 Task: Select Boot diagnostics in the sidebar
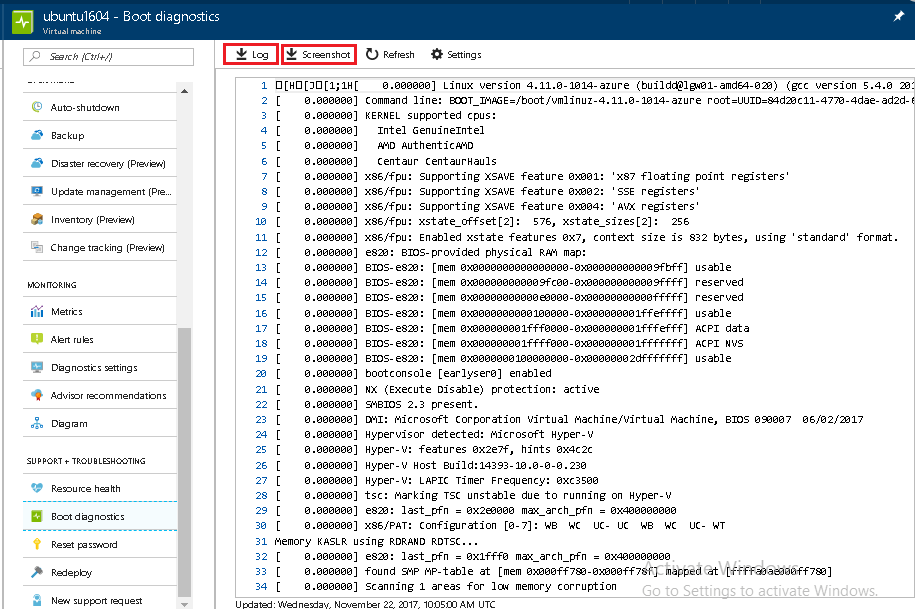[x=100, y=516]
